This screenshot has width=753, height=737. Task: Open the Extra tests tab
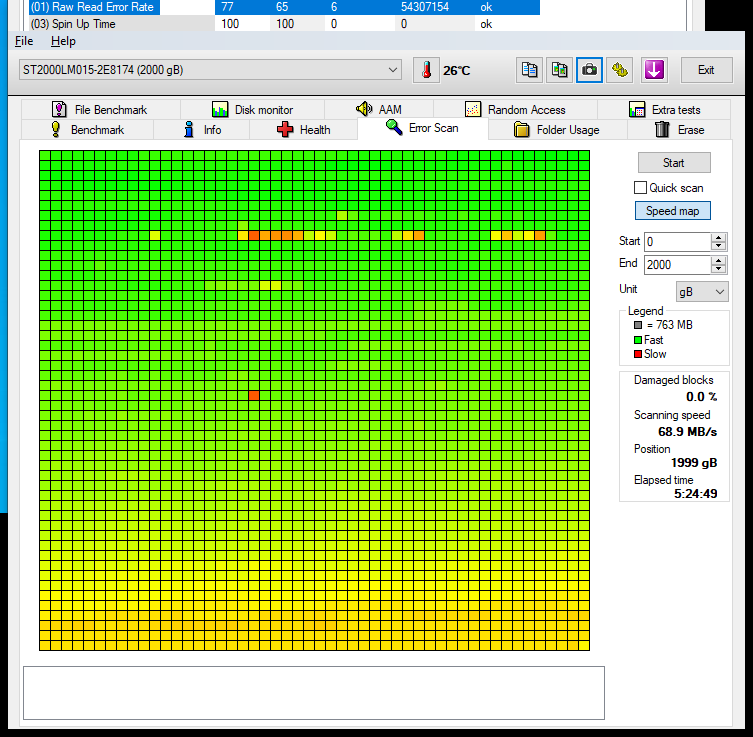[x=664, y=109]
